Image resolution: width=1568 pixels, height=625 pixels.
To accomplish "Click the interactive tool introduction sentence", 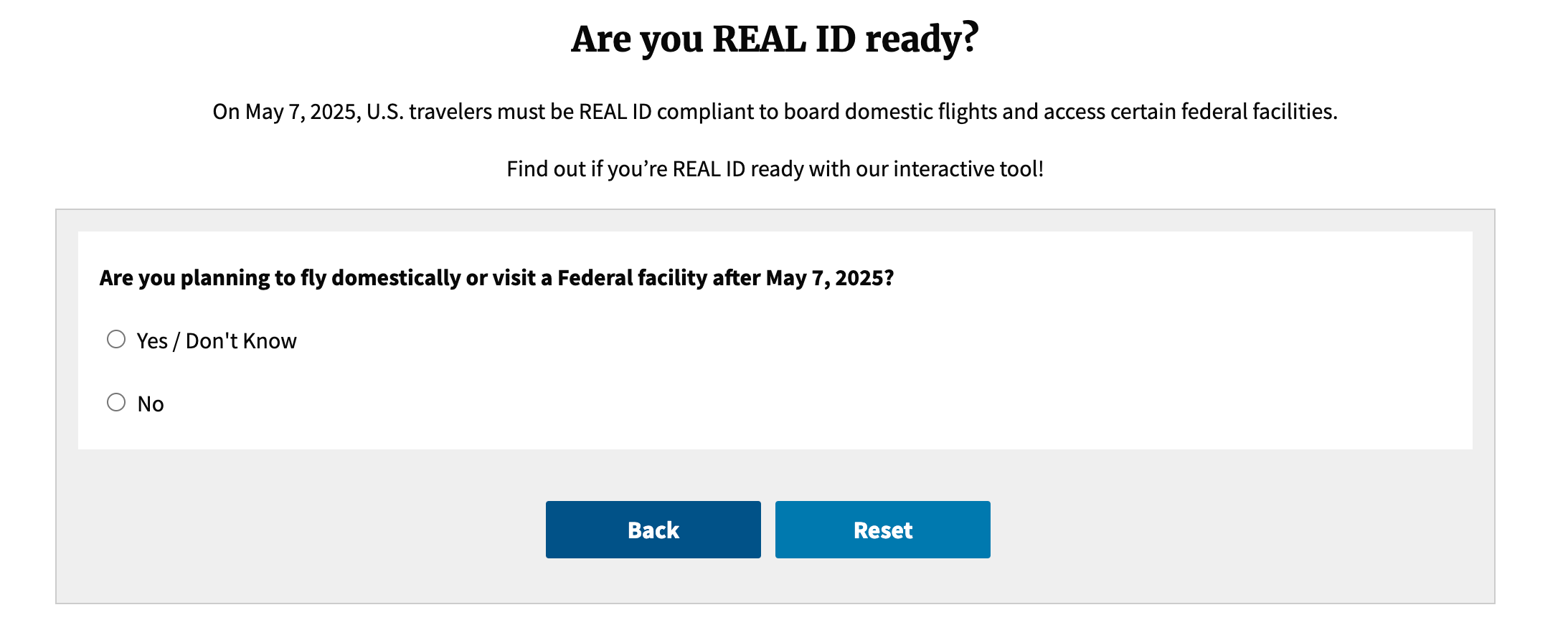I will point(775,169).
